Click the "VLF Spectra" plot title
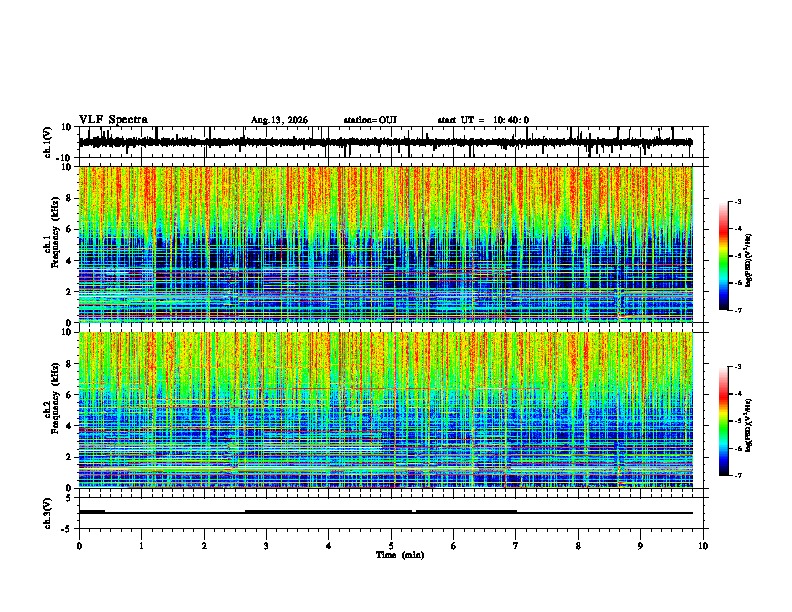The height and width of the screenshot is (612, 792). [113, 120]
